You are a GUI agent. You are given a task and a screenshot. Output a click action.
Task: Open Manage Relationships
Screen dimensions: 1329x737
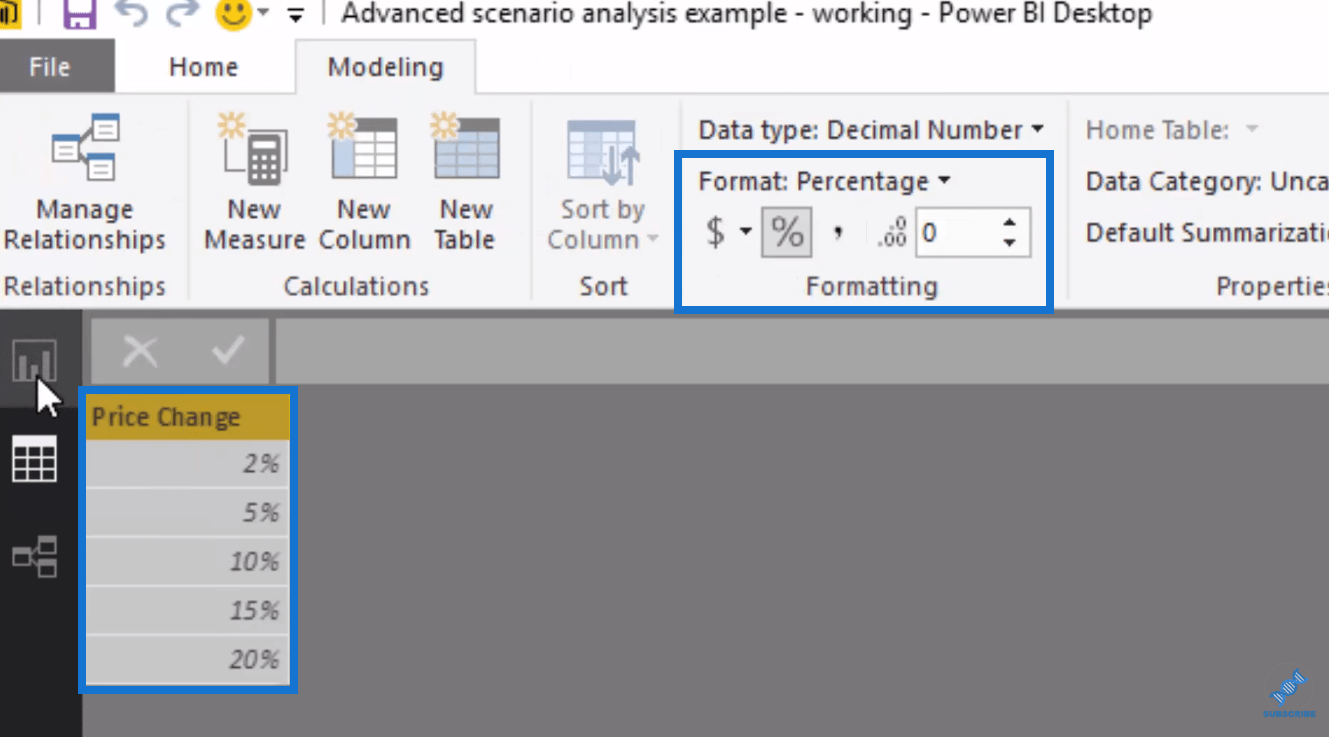click(85, 185)
